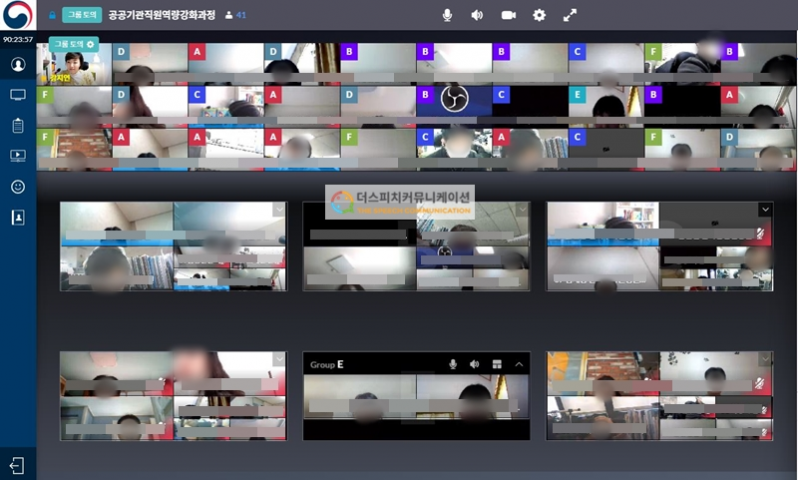This screenshot has width=798, height=480.
Task: Open the smiley emoji icon in sidebar
Action: pyautogui.click(x=18, y=187)
